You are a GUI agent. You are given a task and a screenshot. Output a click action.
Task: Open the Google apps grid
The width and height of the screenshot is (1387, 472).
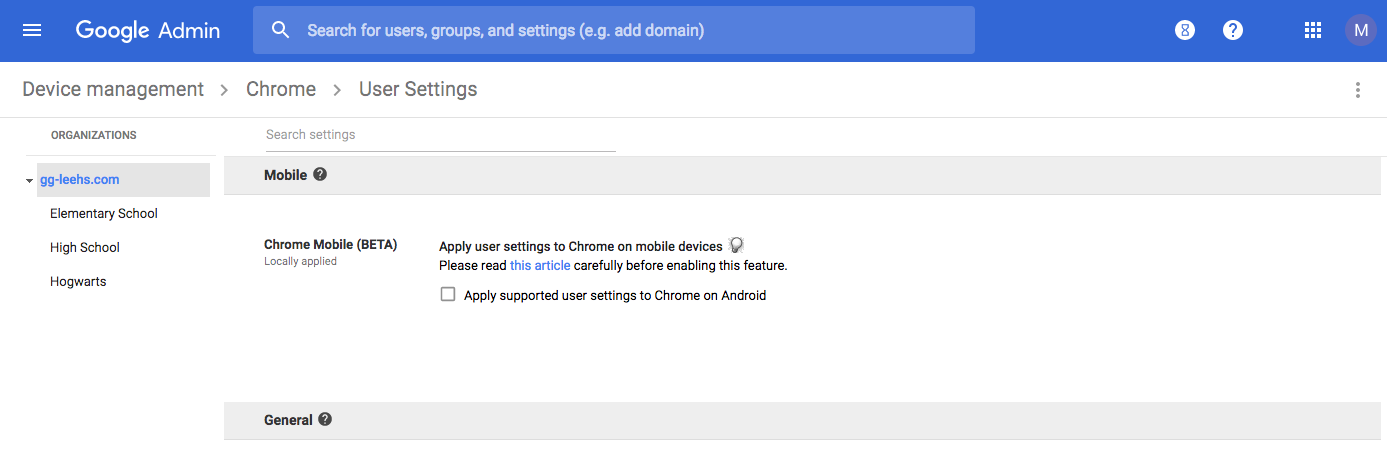click(1313, 30)
